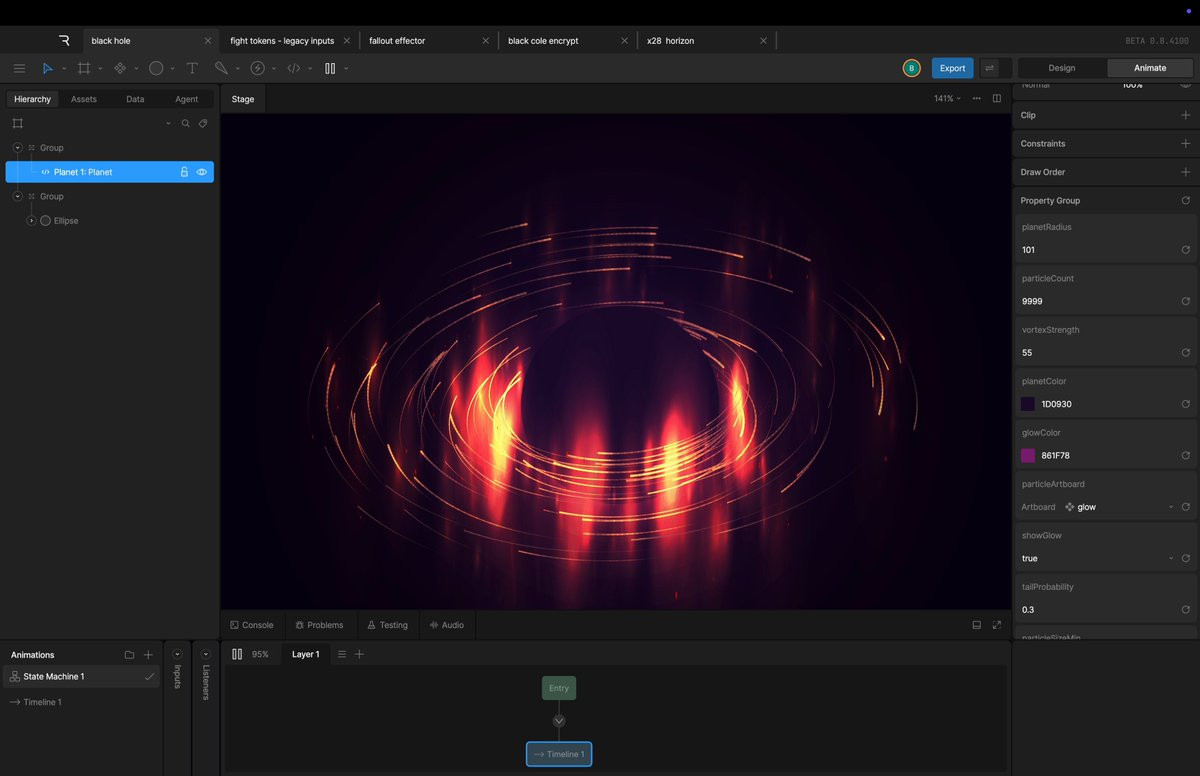This screenshot has height=776, width=1200.
Task: Switch to Design mode
Action: point(1061,68)
